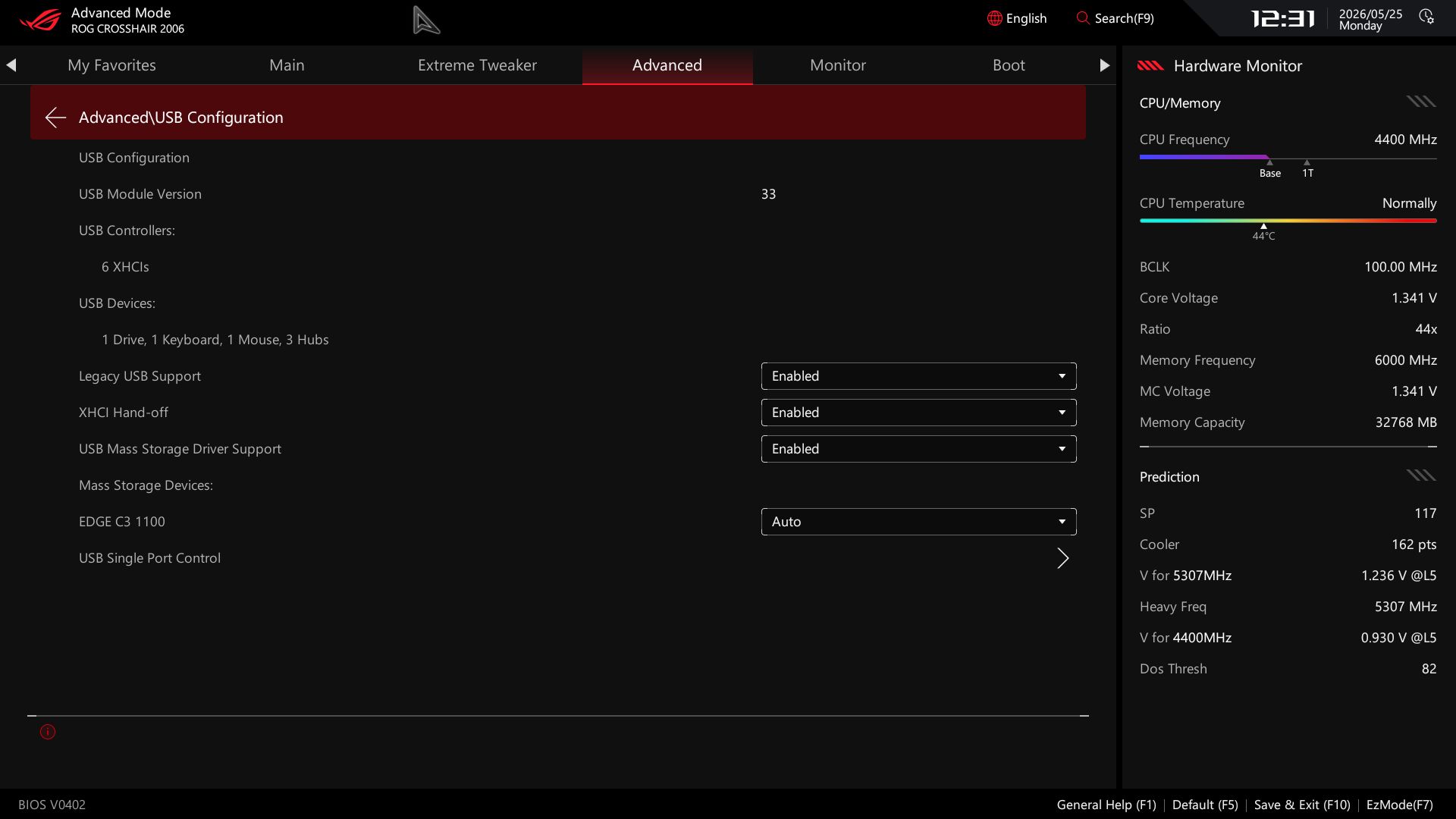Click Ratio 44x value
1456x819 pixels.
[1426, 329]
